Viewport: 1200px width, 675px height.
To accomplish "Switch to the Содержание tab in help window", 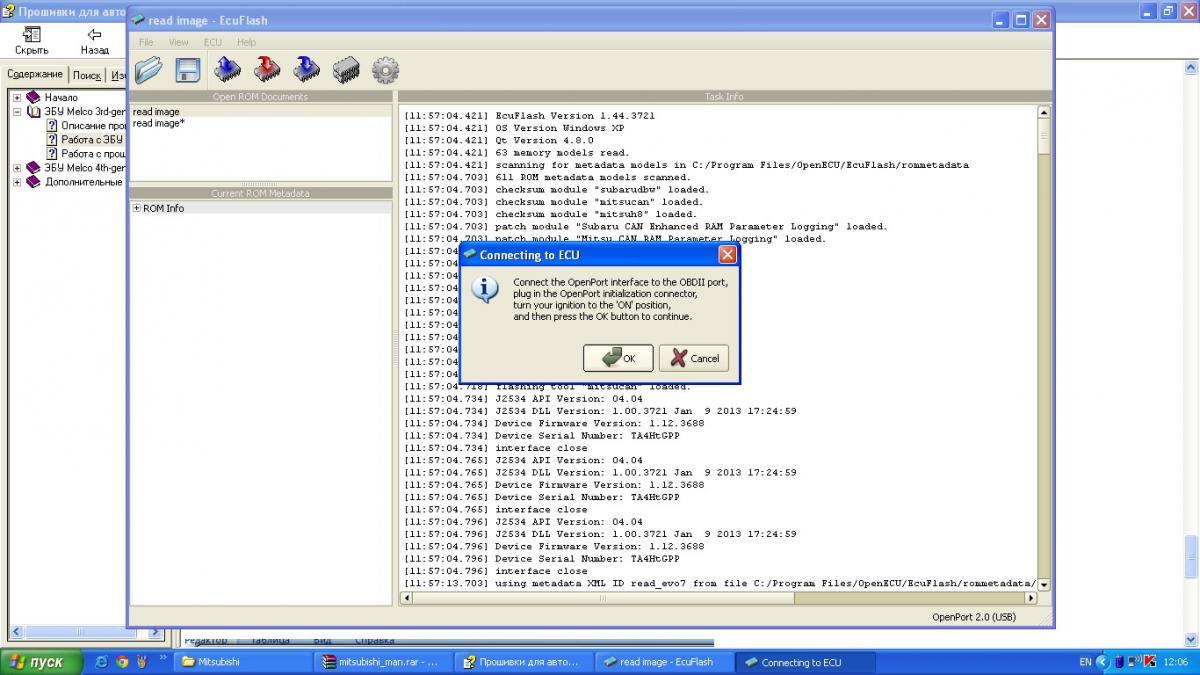I will (x=35, y=74).
